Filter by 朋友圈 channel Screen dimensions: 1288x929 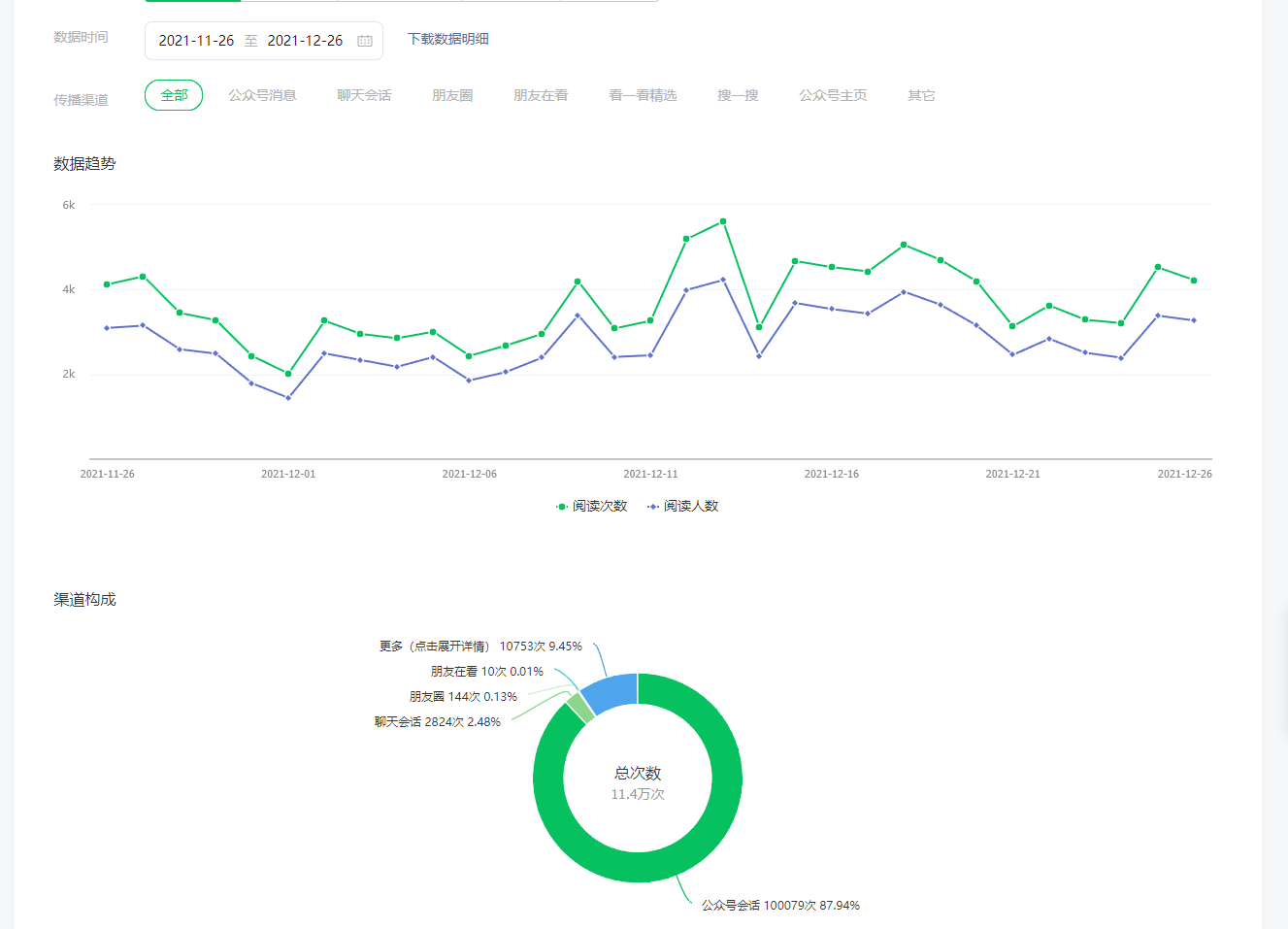[452, 95]
